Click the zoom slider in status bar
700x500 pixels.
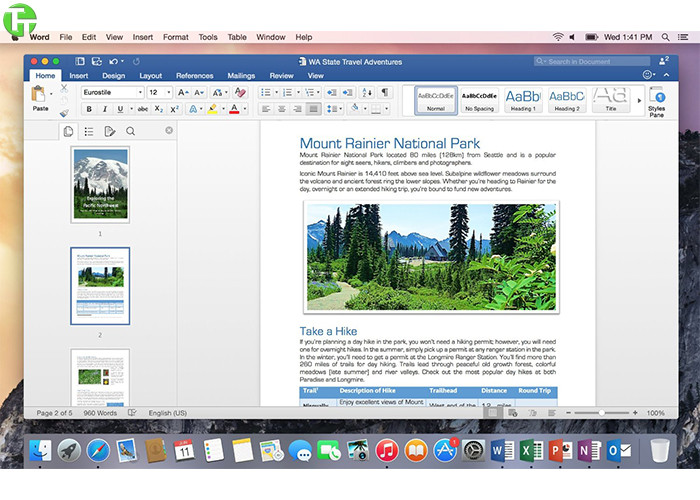tap(601, 412)
